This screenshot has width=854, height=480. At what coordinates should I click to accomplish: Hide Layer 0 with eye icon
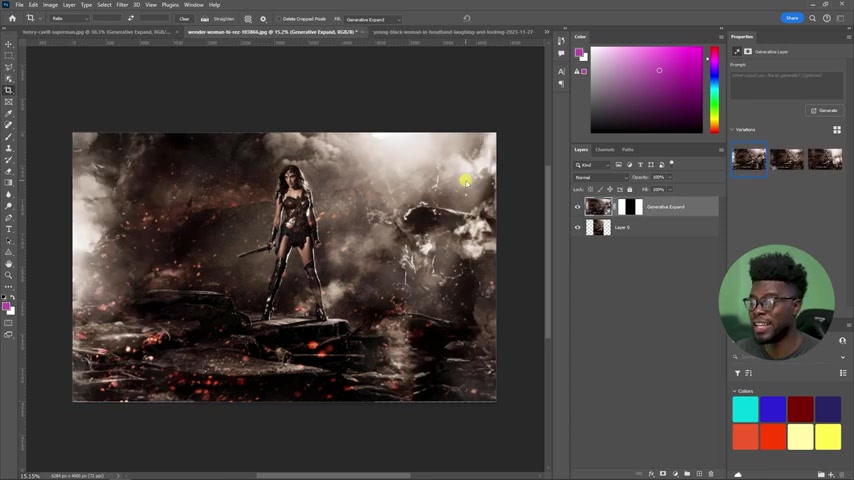click(577, 227)
